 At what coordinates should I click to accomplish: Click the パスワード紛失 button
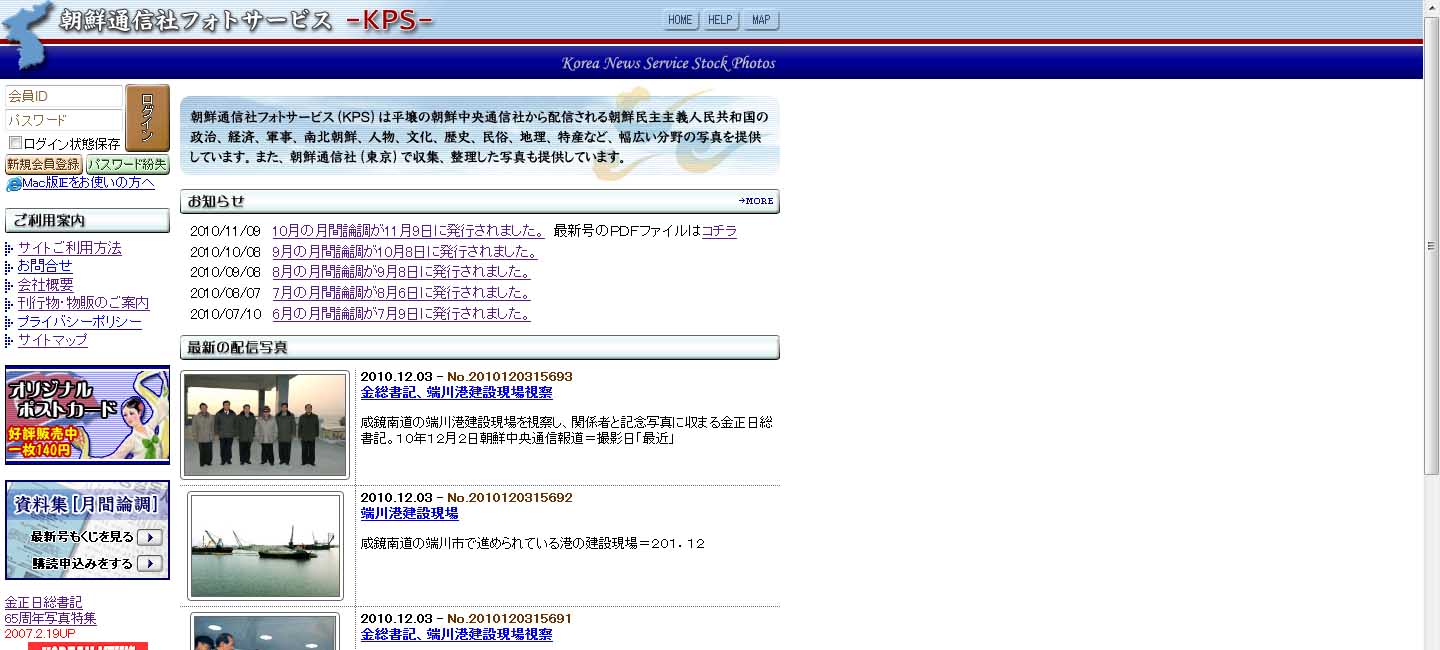pos(127,164)
